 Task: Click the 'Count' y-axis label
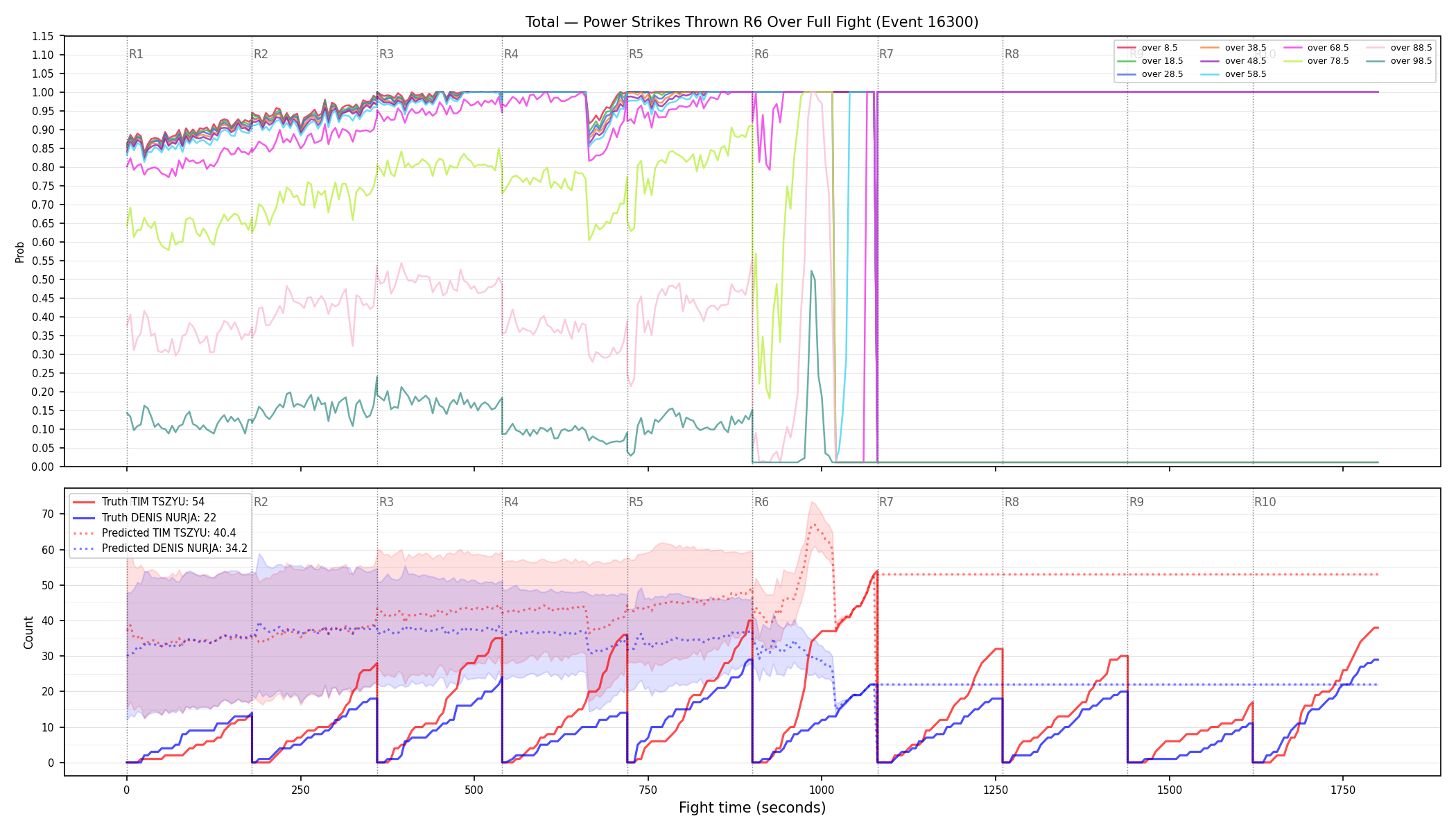click(28, 632)
